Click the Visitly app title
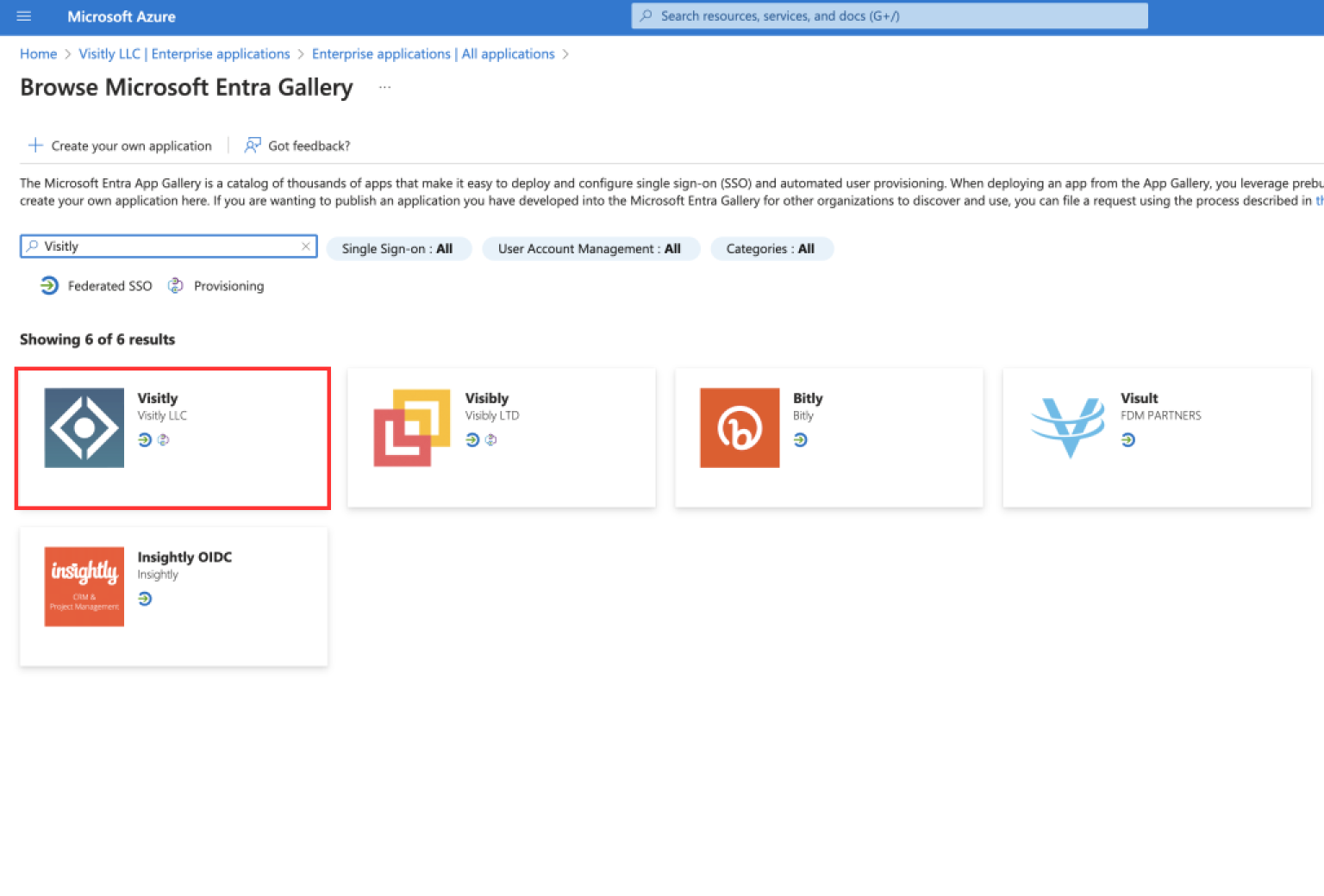 158,398
